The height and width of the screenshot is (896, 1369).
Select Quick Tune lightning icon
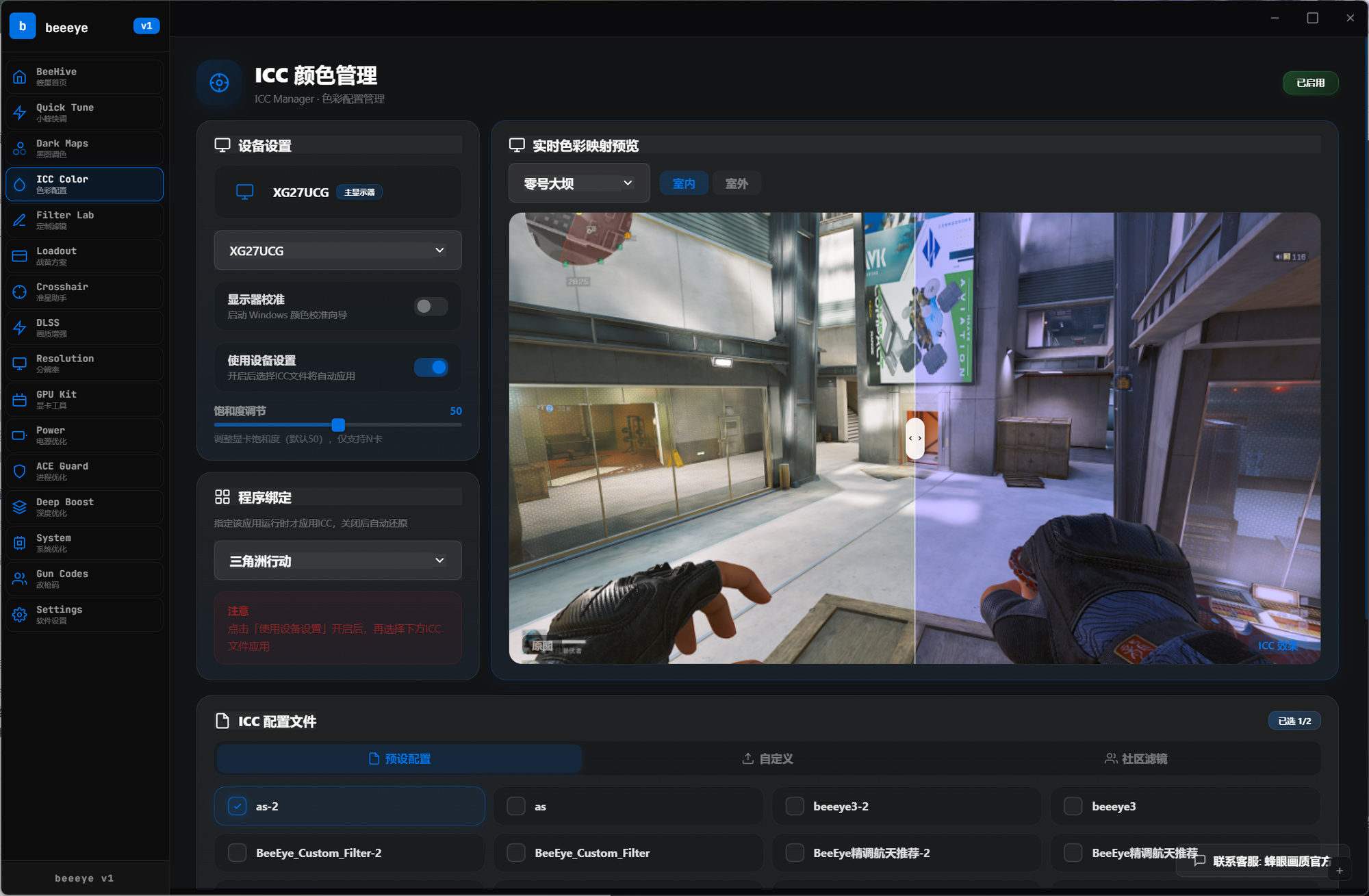click(x=20, y=112)
